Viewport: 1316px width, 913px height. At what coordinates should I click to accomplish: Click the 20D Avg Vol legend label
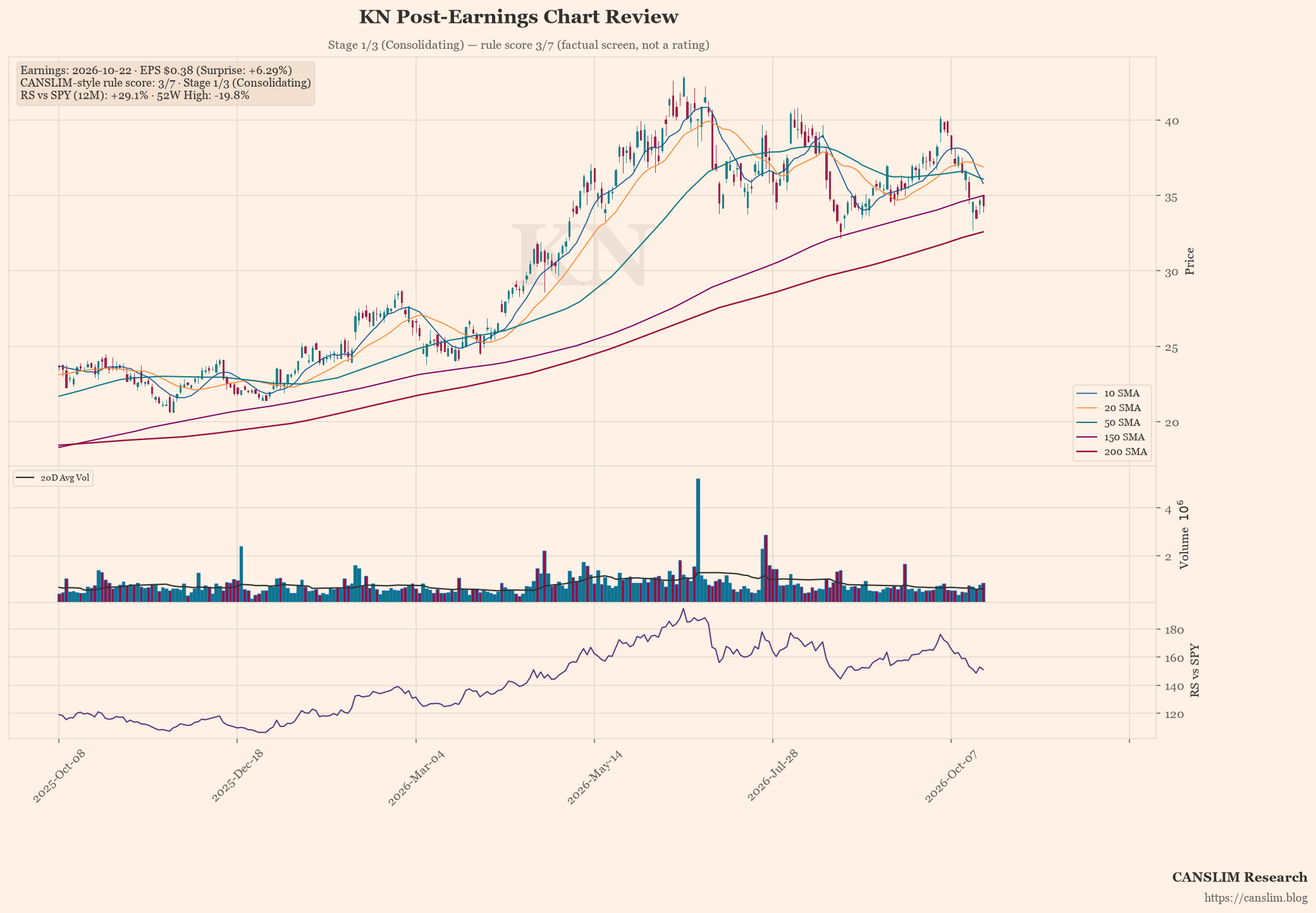[x=65, y=478]
